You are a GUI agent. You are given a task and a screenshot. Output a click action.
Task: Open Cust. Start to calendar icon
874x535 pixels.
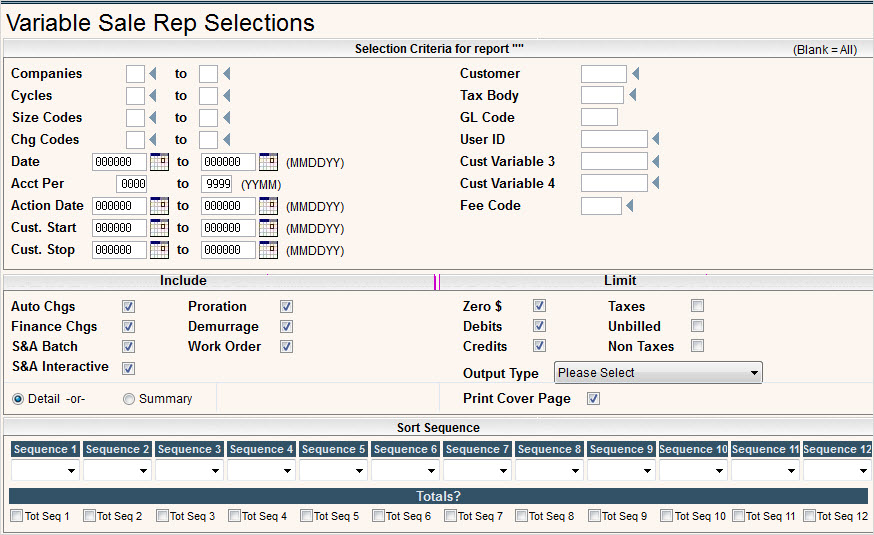pyautogui.click(x=268, y=228)
